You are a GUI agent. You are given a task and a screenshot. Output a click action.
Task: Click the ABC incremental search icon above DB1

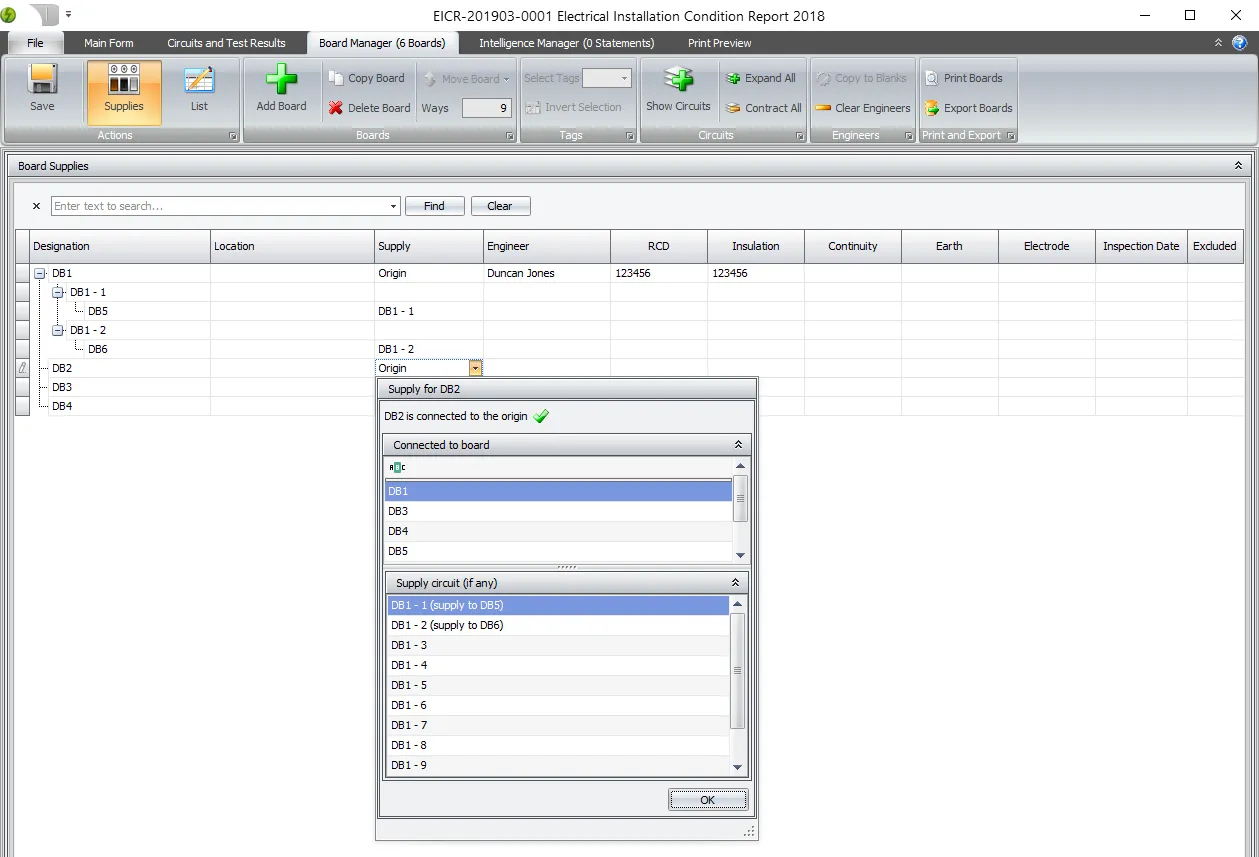[396, 466]
